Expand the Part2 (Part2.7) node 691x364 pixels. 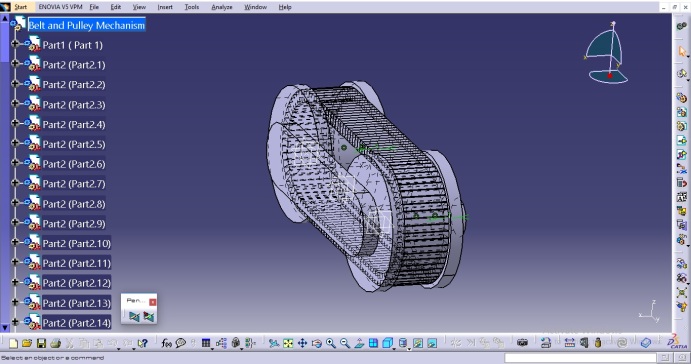[15, 182]
